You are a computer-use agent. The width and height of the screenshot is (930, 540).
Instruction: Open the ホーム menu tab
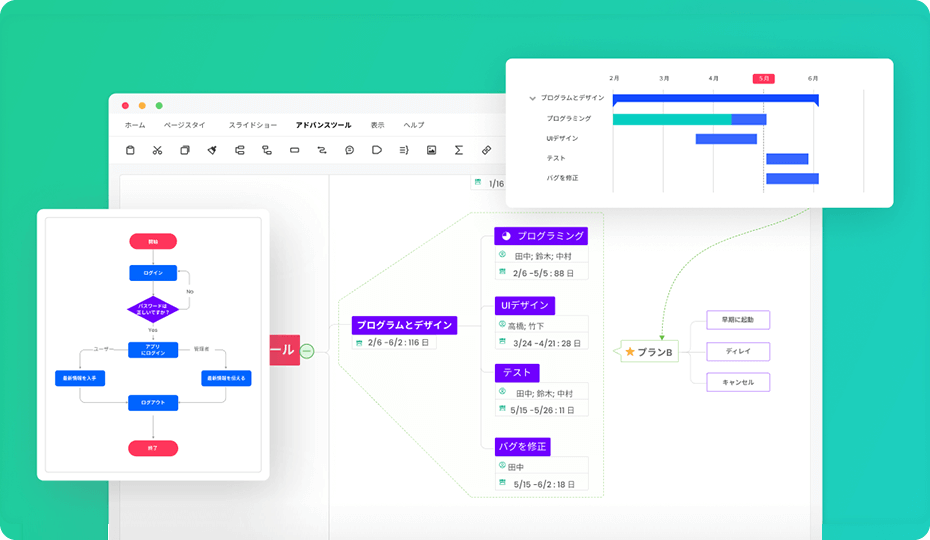point(135,125)
